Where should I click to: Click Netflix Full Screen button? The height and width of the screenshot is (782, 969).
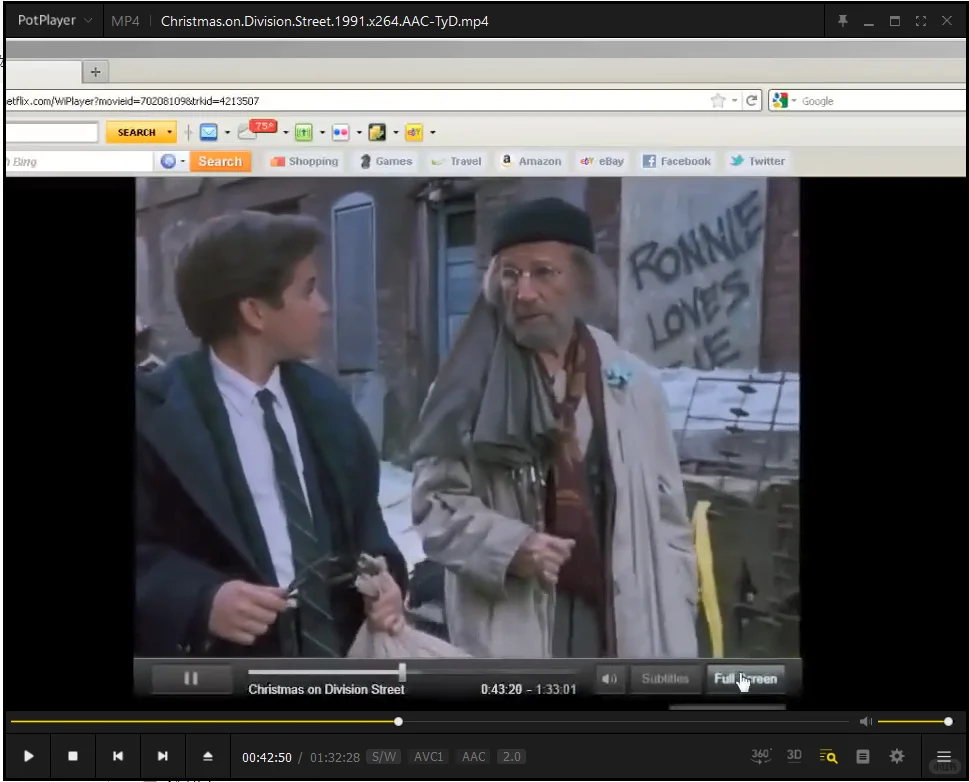(745, 678)
